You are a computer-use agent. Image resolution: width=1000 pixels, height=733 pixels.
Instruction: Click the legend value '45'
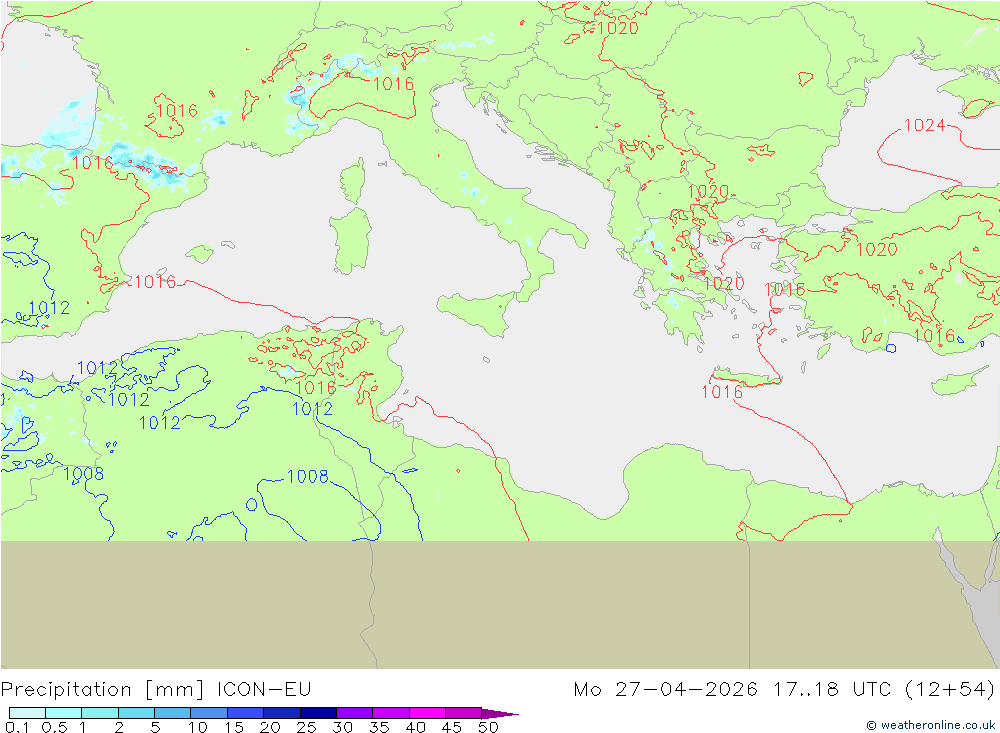[452, 727]
